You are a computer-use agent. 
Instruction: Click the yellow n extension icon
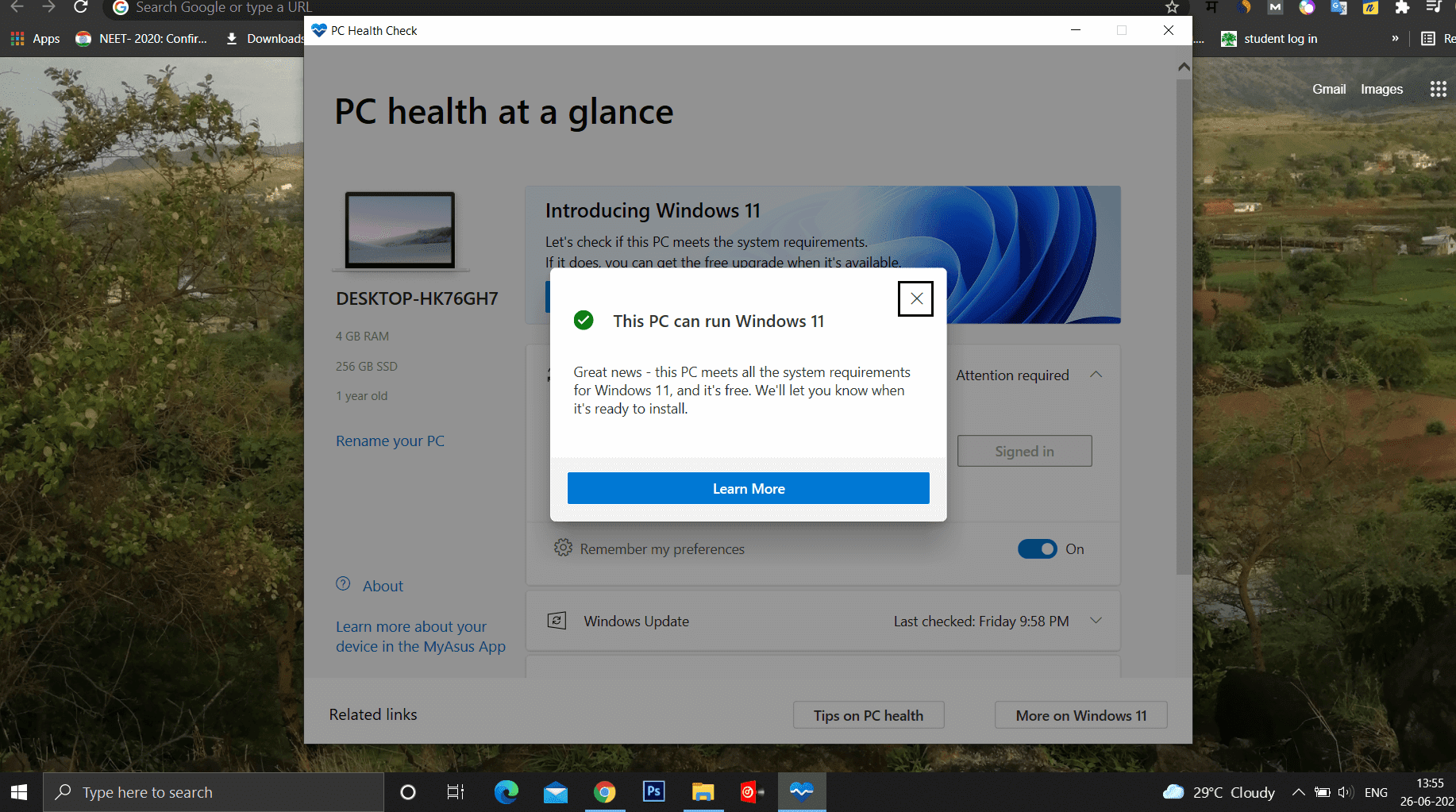point(1370,7)
